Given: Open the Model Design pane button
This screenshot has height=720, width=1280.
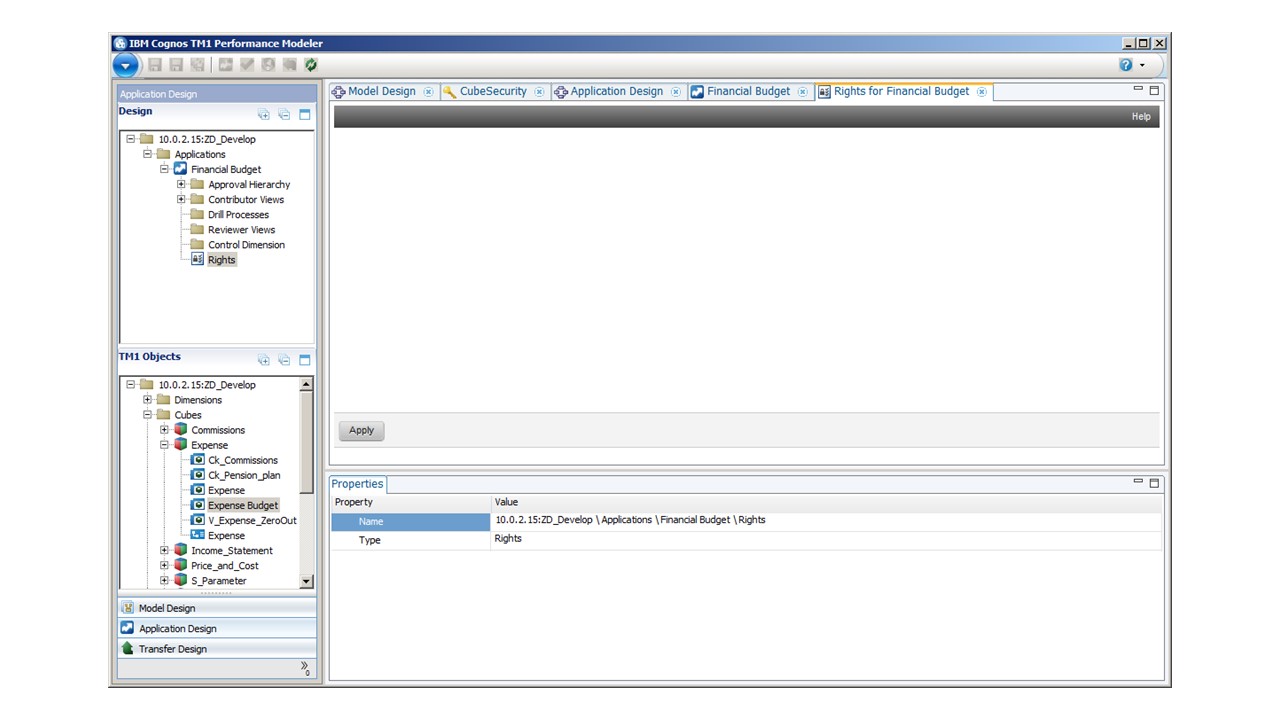Looking at the screenshot, I should coord(217,608).
